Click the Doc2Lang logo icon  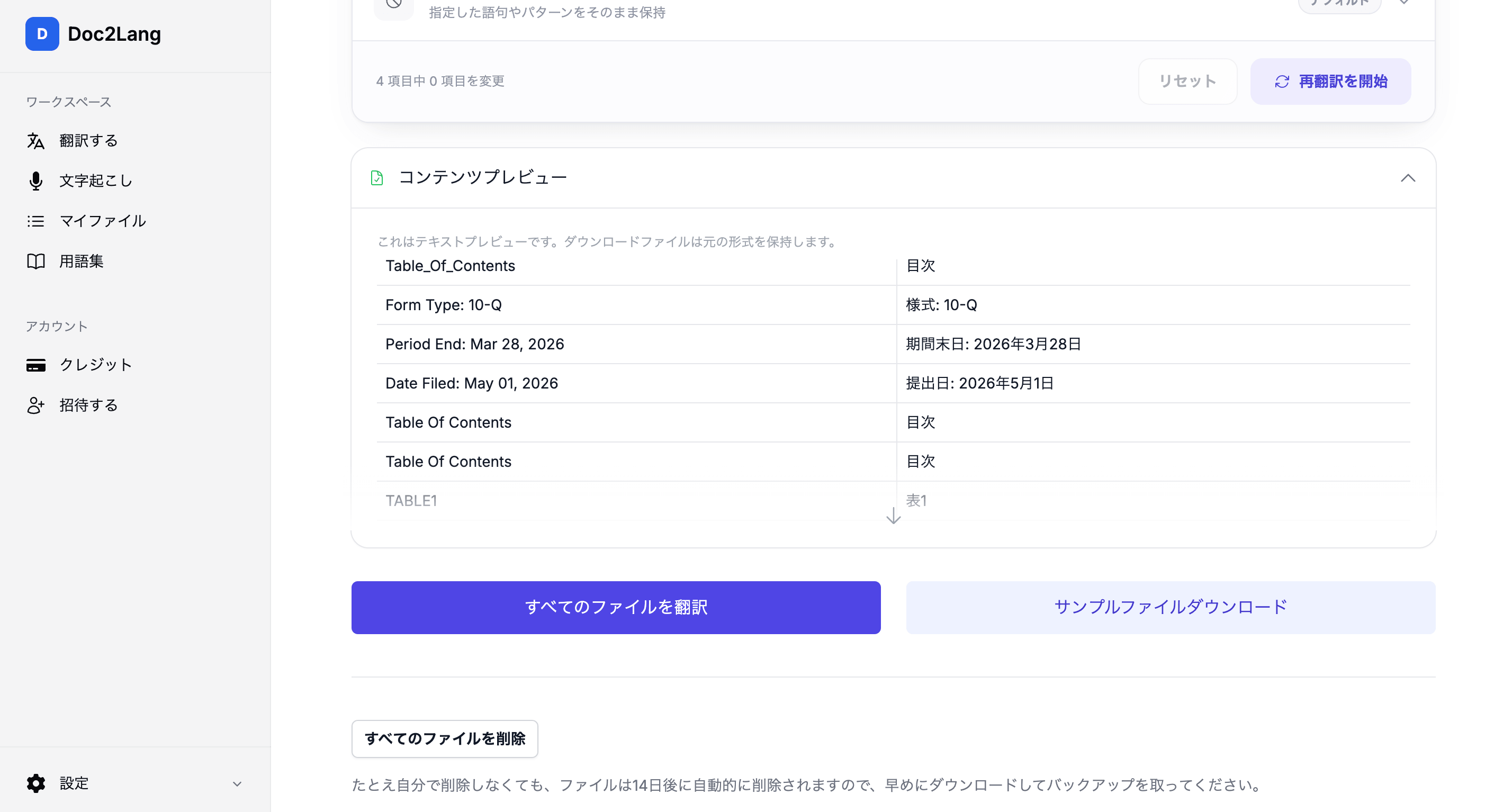[x=42, y=33]
